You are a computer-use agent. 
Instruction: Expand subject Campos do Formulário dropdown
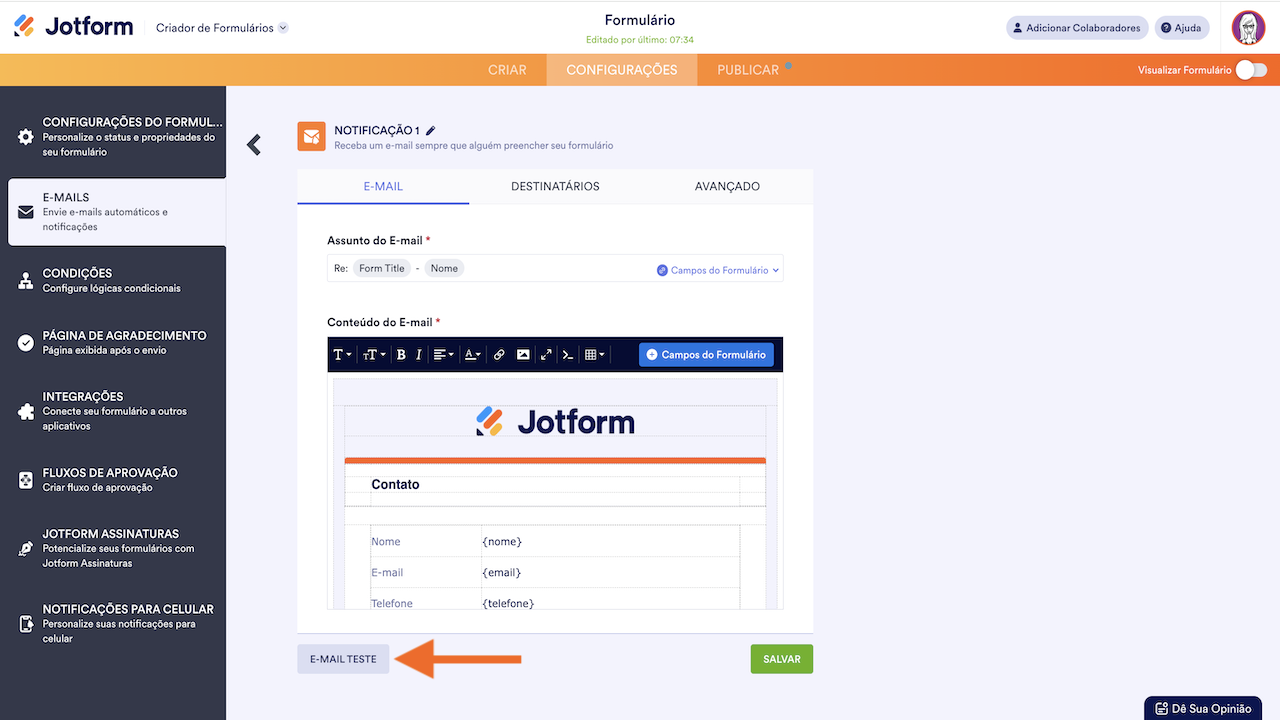[718, 270]
